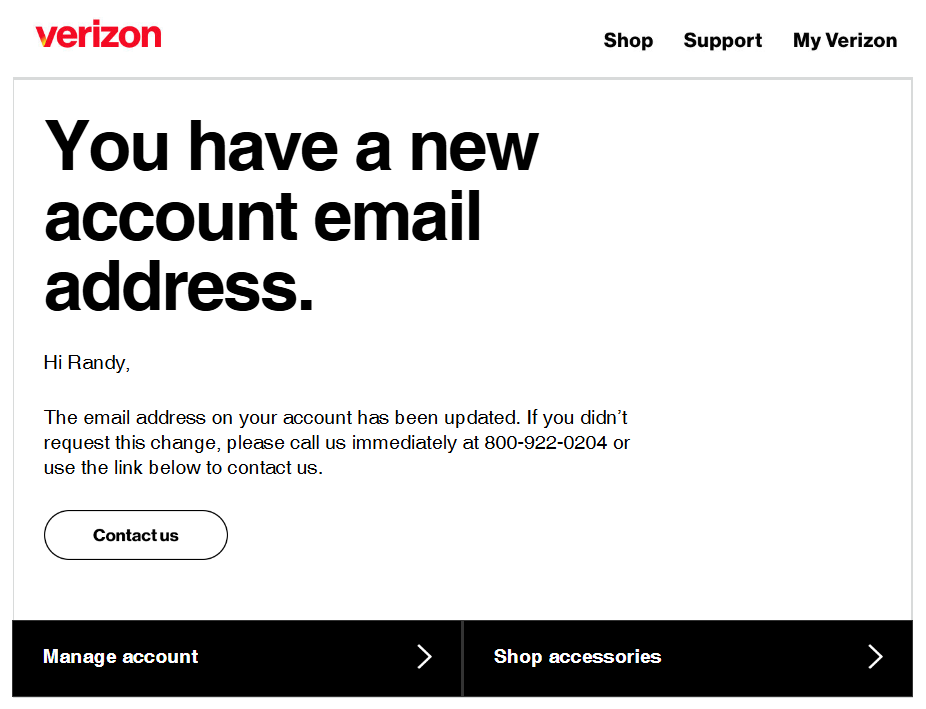This screenshot has height=709, width=926.
Task: Click the 'account email' headline line
Action: point(263,215)
